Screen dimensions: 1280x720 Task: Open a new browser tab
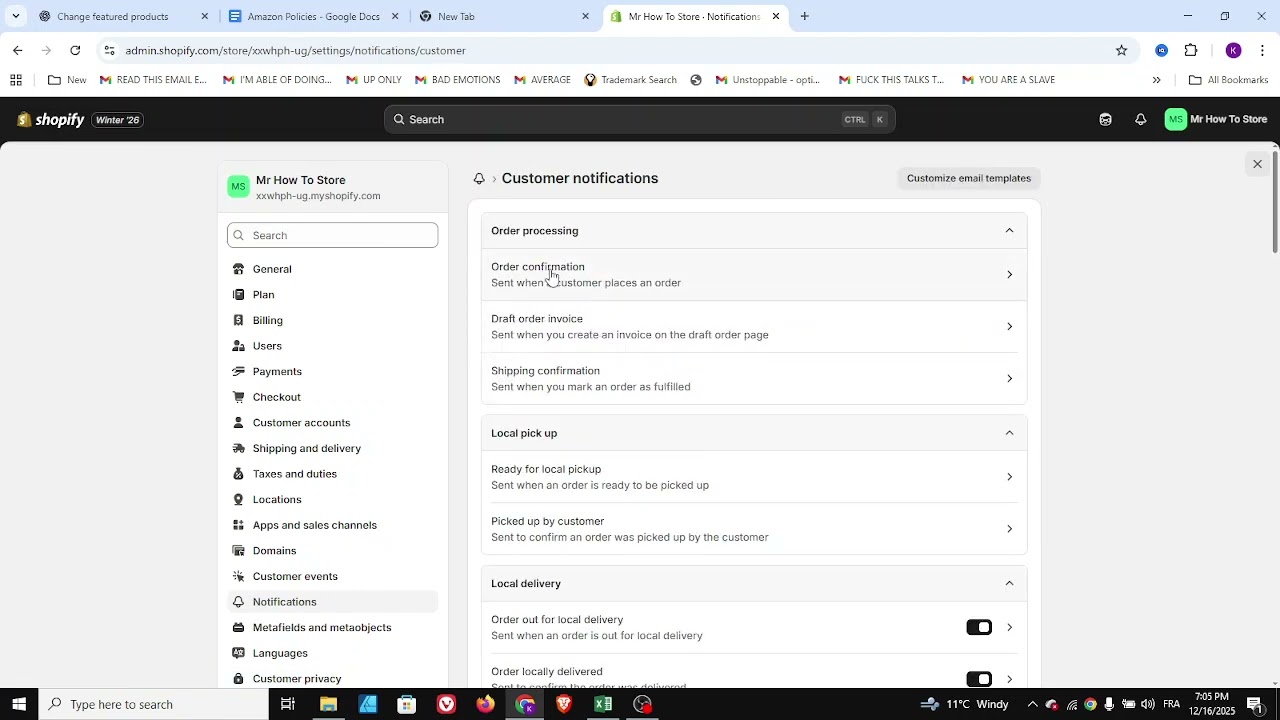804,16
